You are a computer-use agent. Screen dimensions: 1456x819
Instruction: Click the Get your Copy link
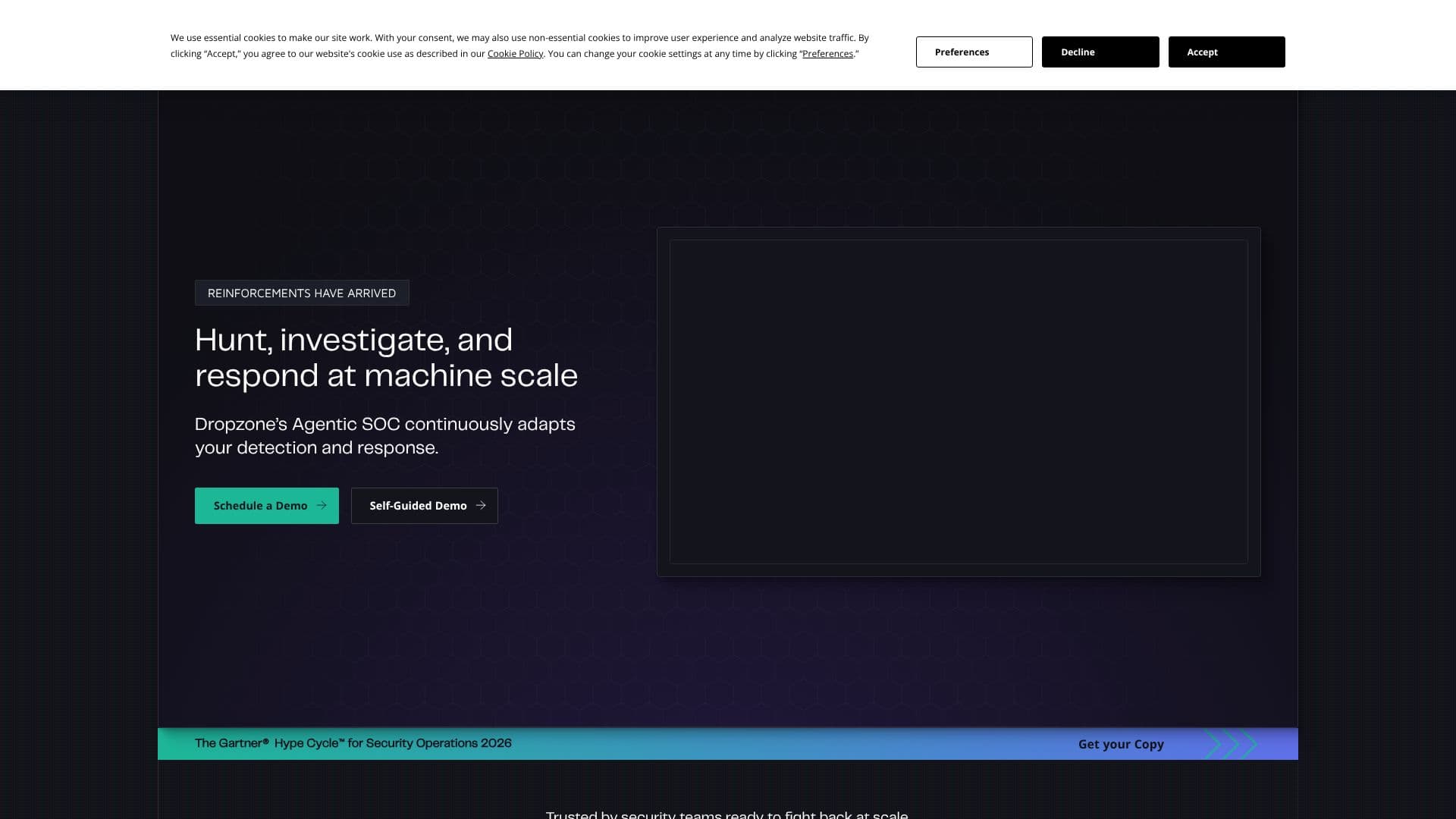pyautogui.click(x=1121, y=744)
